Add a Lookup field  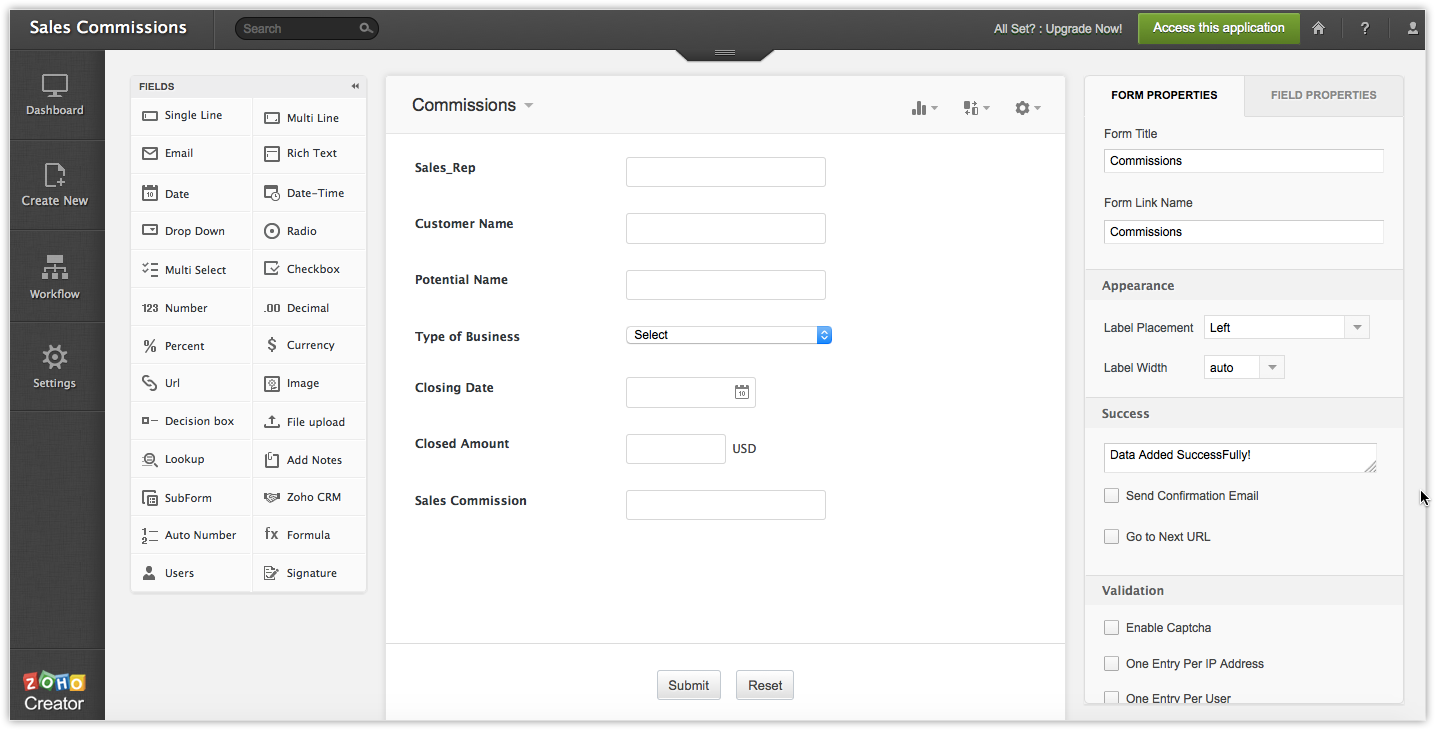click(191, 459)
